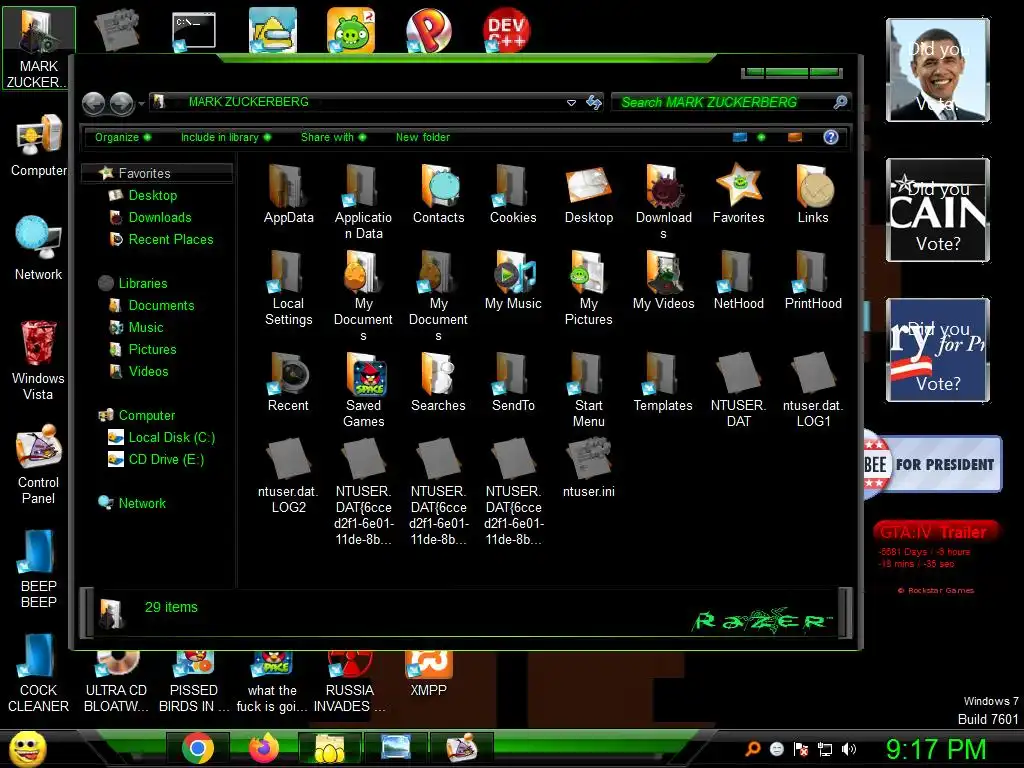Click the New folder button

(x=423, y=137)
